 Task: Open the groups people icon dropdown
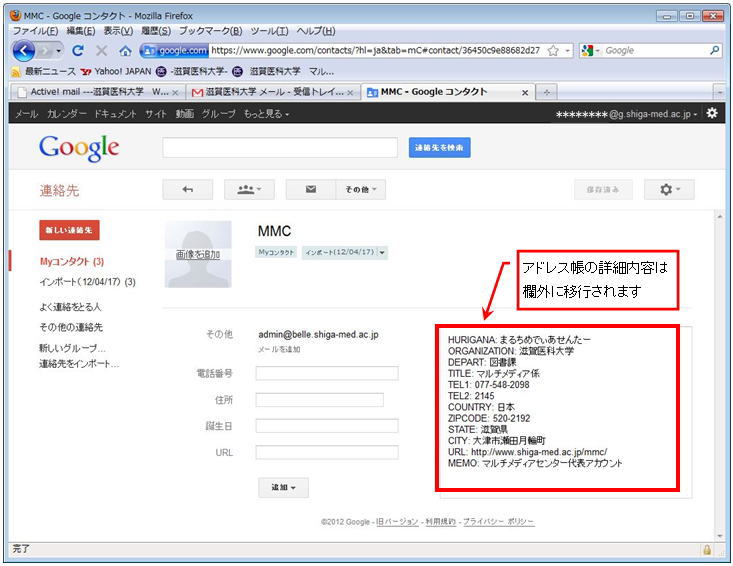tap(249, 189)
